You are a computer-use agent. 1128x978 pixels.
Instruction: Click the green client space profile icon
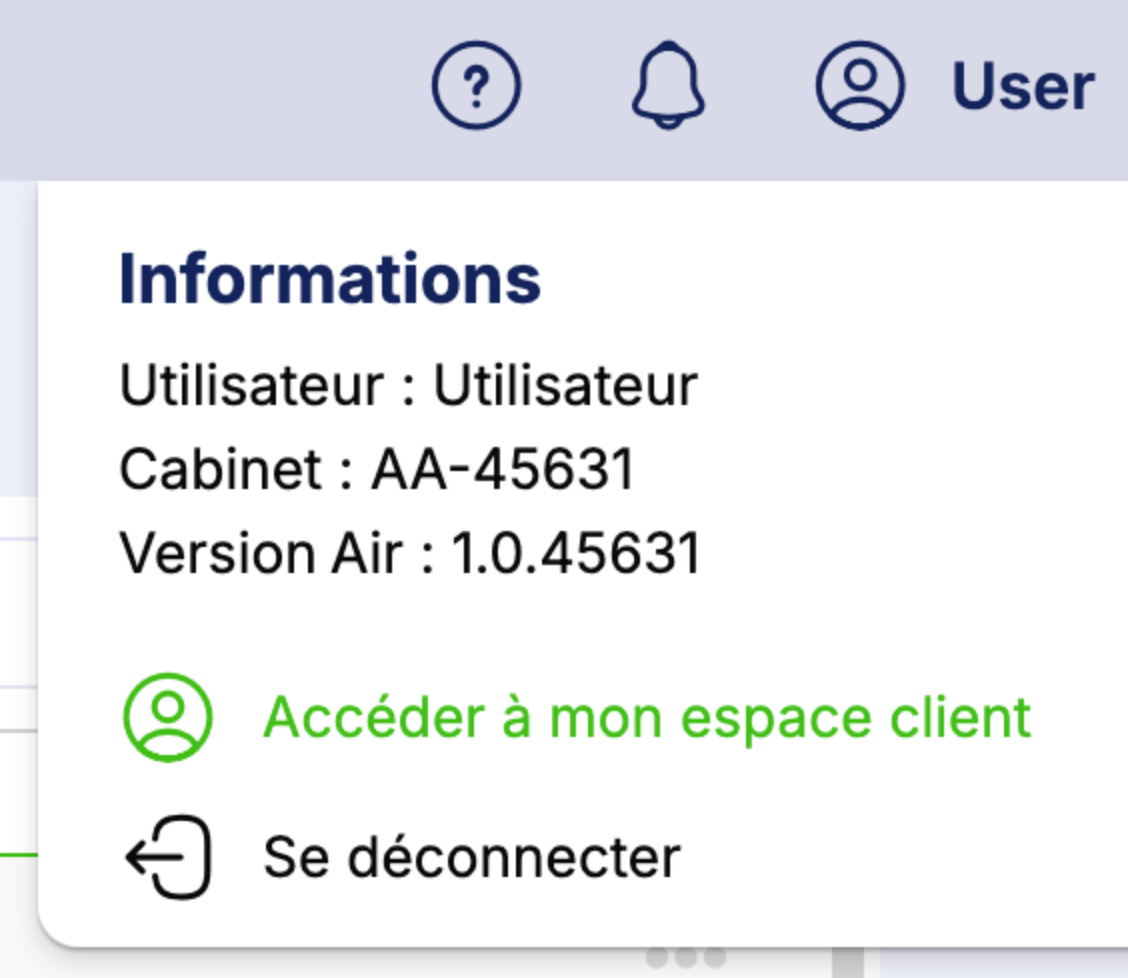coord(168,717)
